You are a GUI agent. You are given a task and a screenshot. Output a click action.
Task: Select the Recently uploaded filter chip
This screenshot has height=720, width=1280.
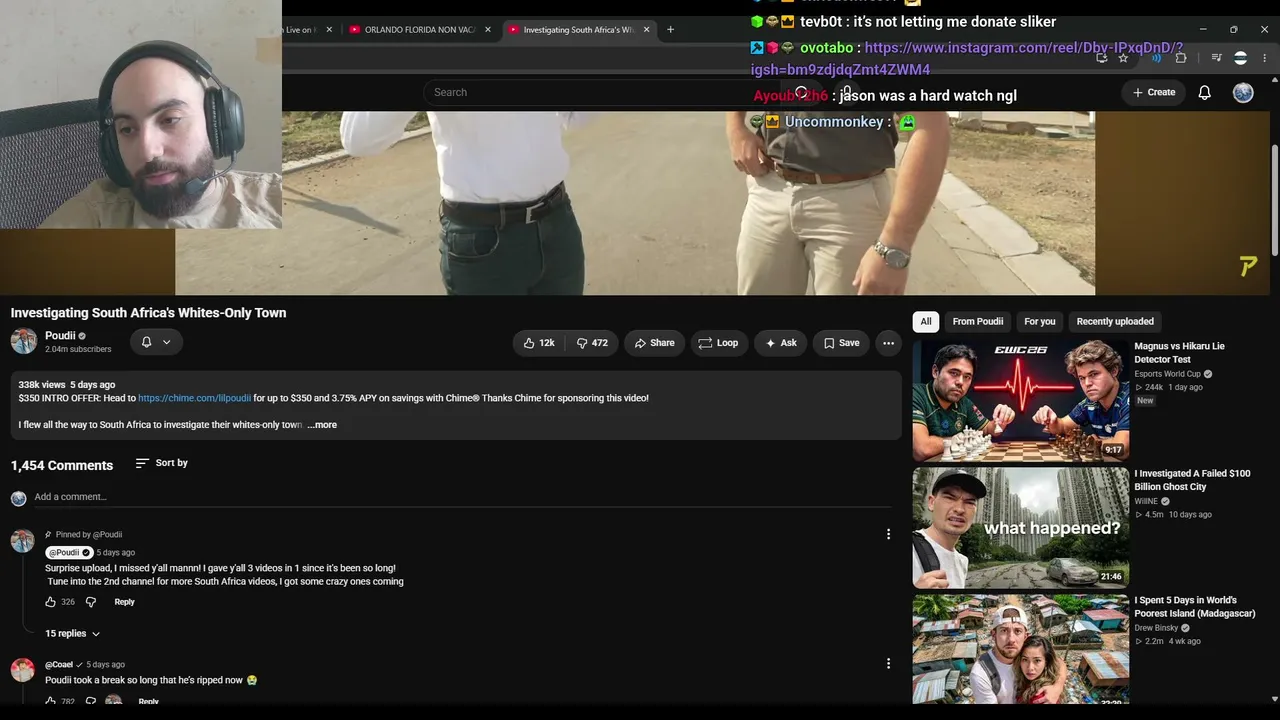pyautogui.click(x=1115, y=322)
